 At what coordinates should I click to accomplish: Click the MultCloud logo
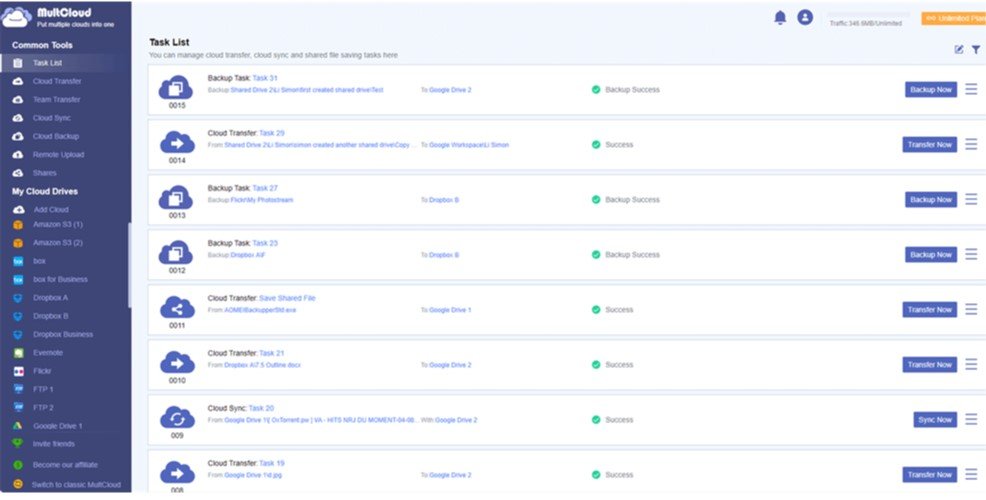click(x=17, y=17)
